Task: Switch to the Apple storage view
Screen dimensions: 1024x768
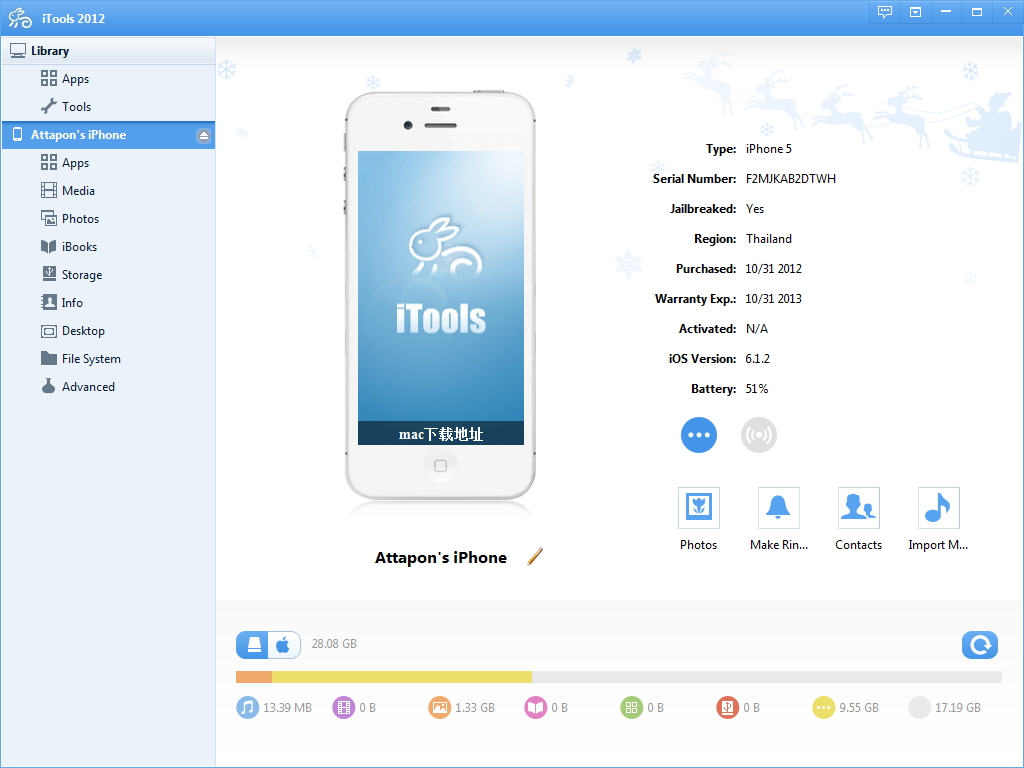Action: point(284,645)
